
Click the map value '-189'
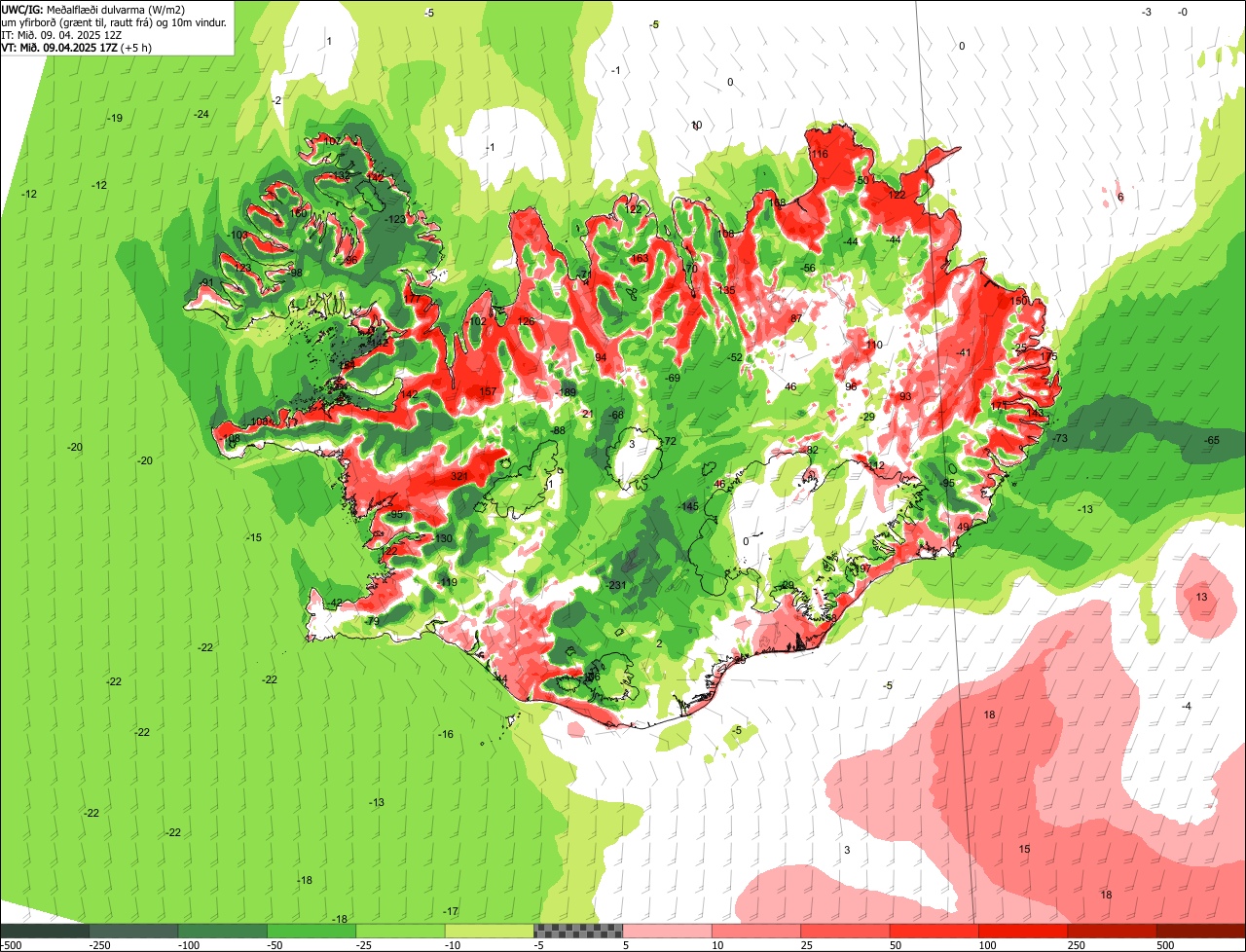click(567, 392)
